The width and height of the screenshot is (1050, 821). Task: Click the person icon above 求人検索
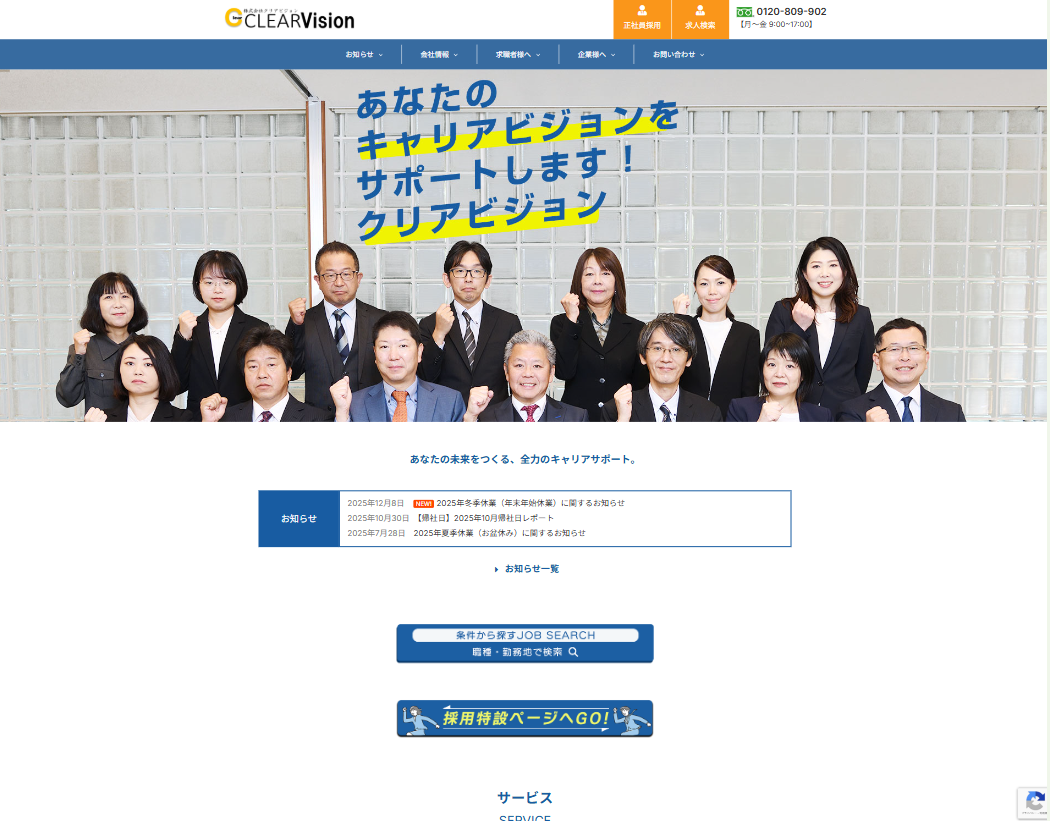[700, 11]
